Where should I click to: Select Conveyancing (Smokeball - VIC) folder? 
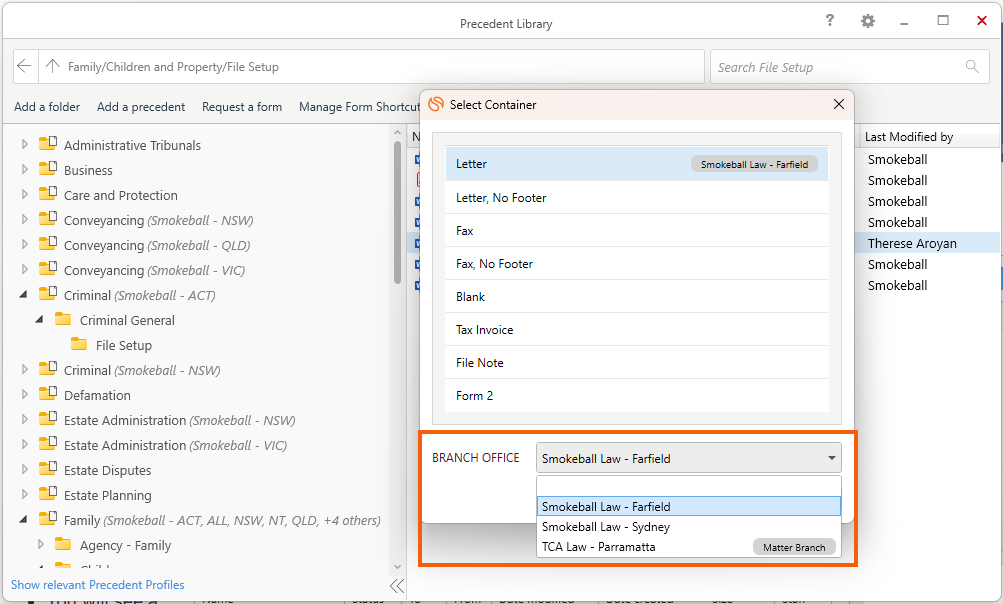pyautogui.click(x=154, y=271)
